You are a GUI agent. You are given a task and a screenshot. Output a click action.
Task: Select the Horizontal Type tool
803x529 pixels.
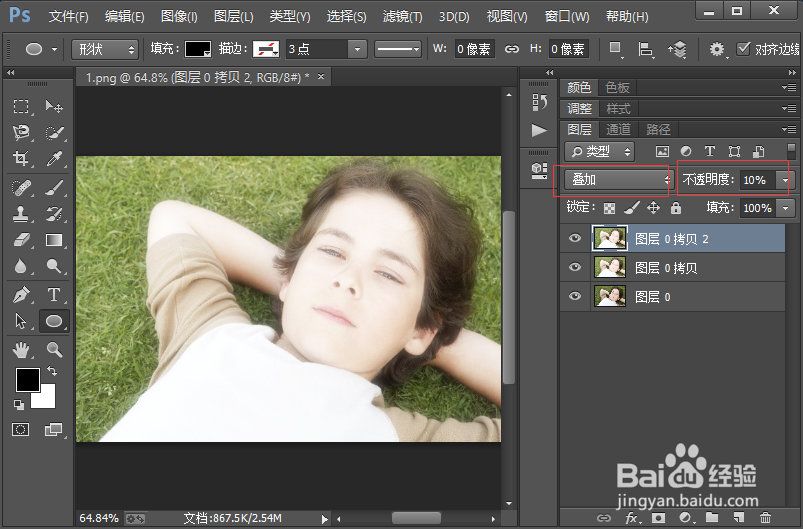pyautogui.click(x=54, y=295)
